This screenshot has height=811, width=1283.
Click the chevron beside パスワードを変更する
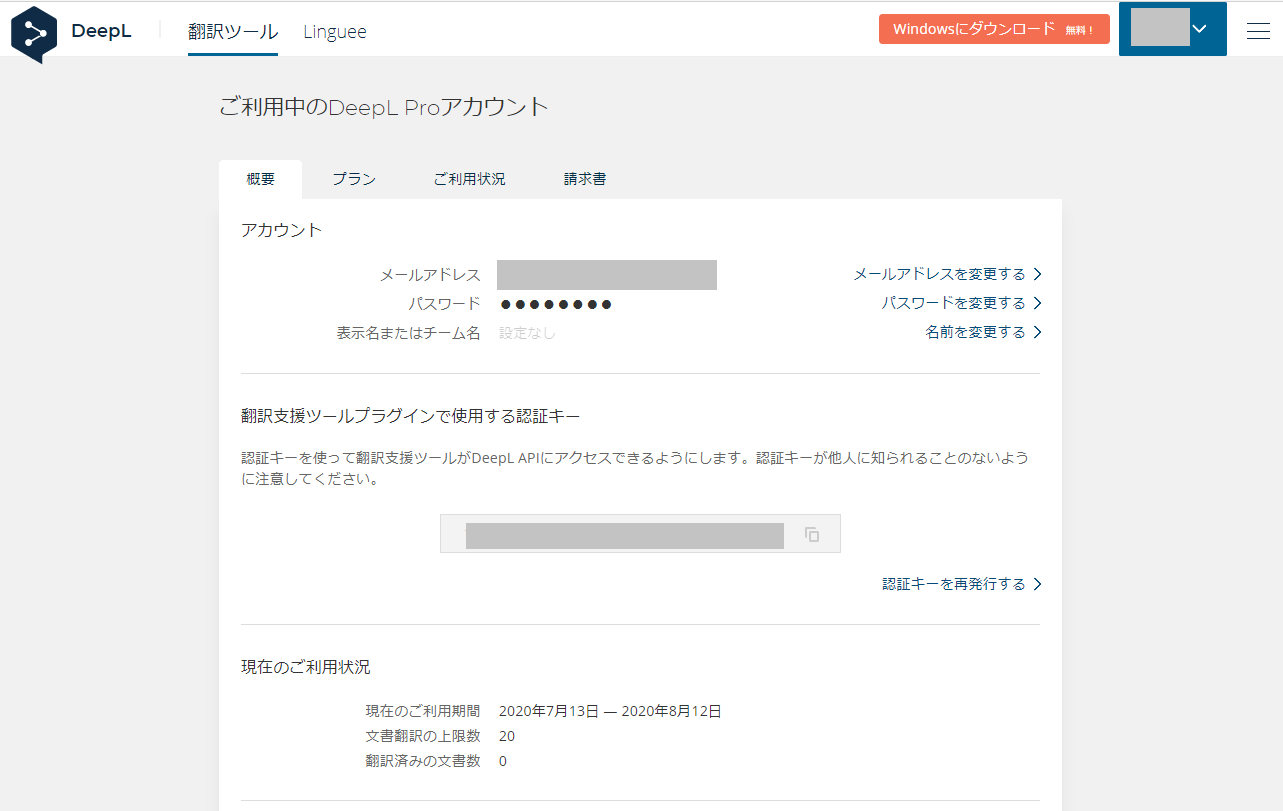click(1038, 302)
